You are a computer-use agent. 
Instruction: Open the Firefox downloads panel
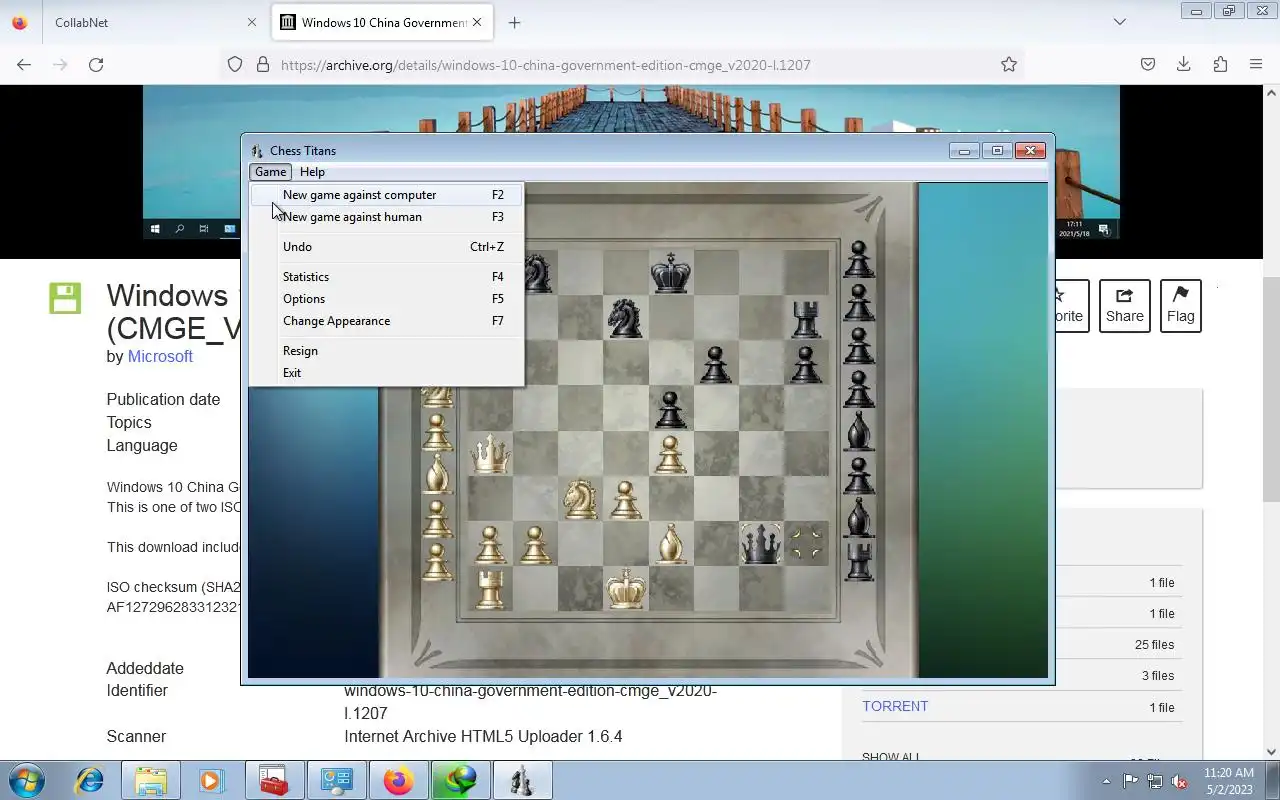click(1184, 64)
